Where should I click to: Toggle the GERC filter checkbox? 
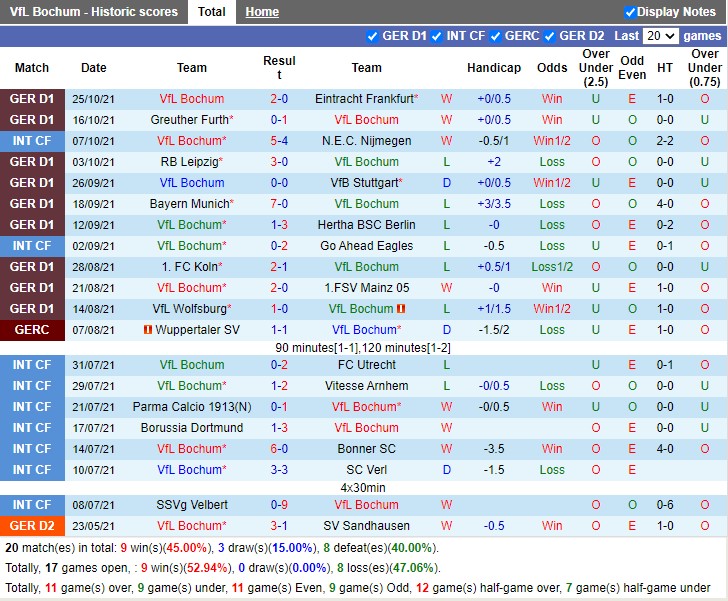coord(495,36)
